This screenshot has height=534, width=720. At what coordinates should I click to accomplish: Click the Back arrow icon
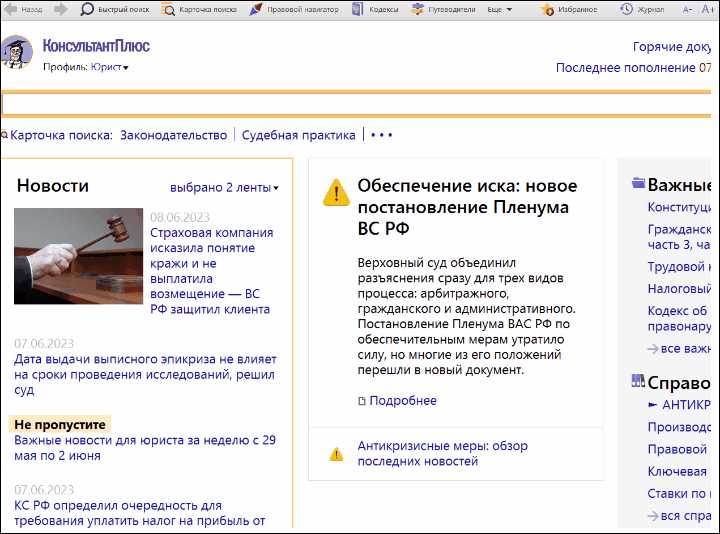pos(10,9)
